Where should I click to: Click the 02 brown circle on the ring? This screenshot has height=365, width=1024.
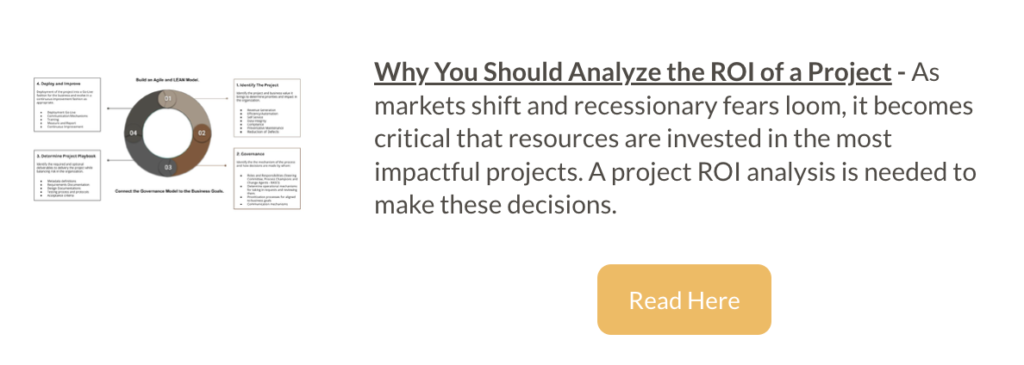pyautogui.click(x=202, y=133)
